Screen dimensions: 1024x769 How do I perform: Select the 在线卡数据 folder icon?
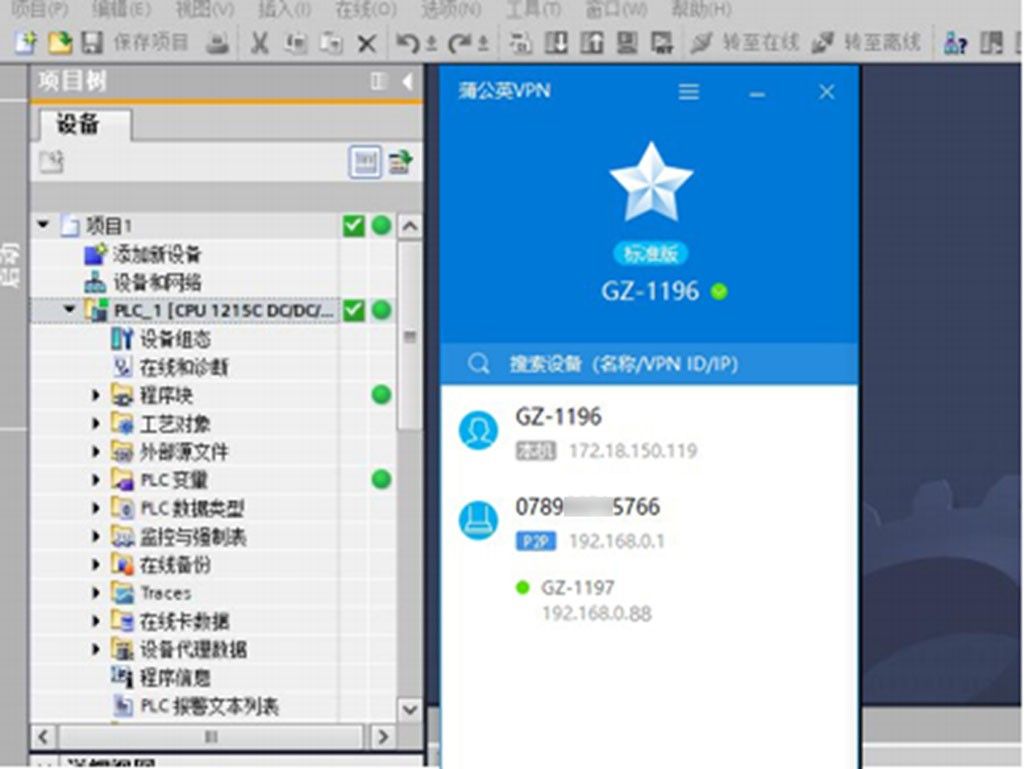(x=123, y=621)
